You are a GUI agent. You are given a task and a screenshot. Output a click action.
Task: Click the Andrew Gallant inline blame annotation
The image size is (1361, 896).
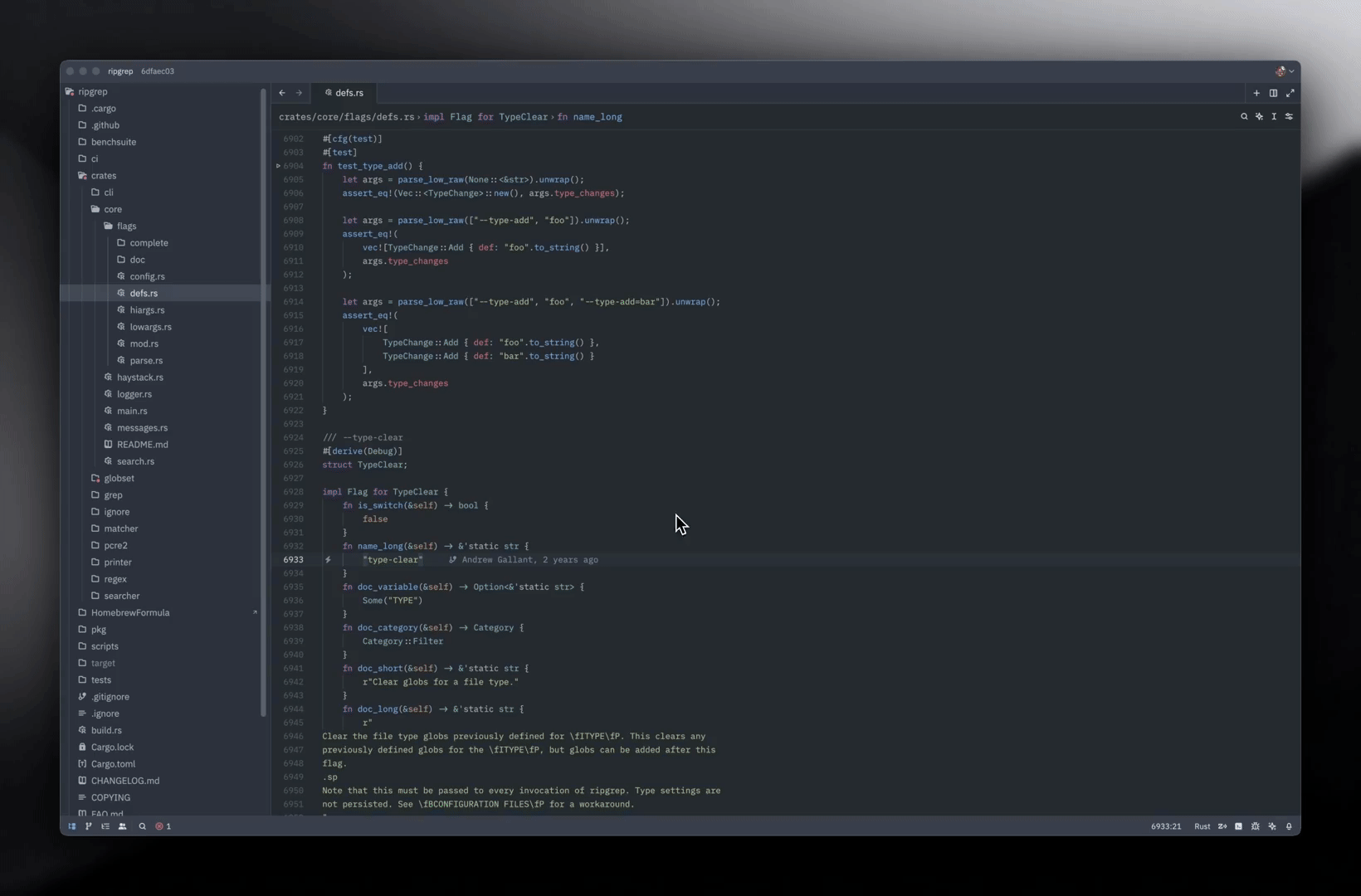click(x=524, y=560)
